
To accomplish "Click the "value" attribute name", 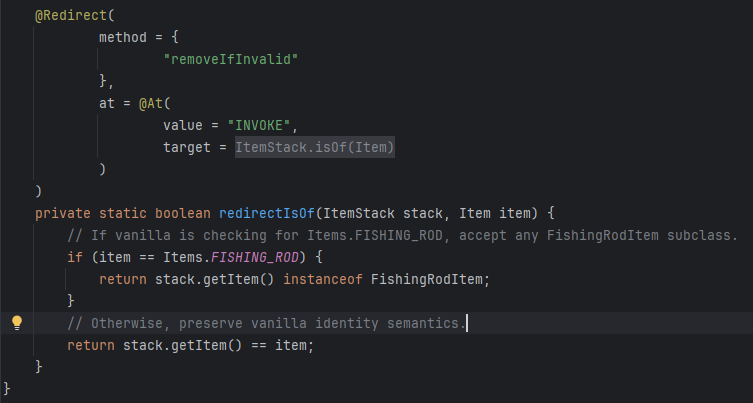I will point(184,124).
